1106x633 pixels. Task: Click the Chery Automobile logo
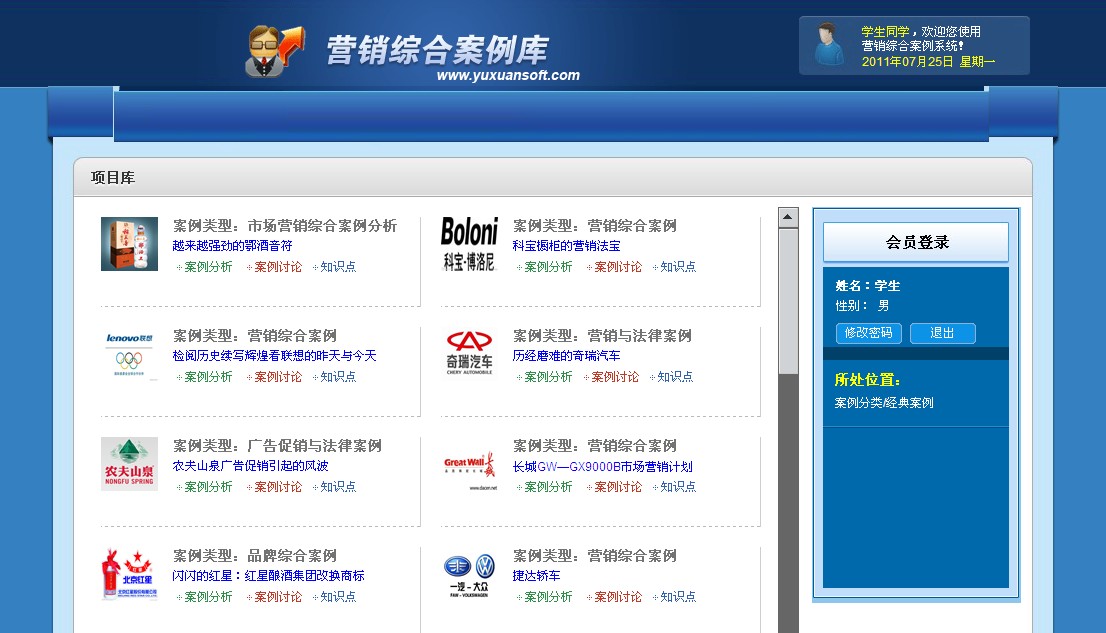470,350
